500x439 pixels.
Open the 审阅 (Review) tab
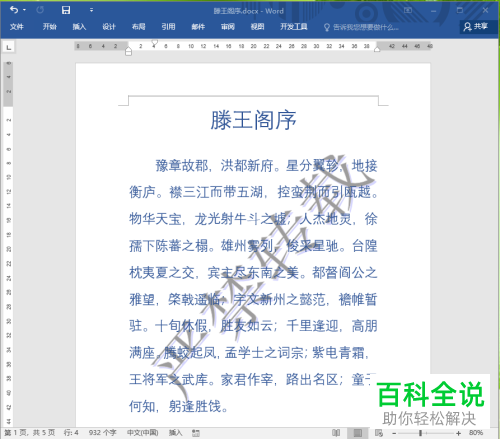click(x=228, y=27)
